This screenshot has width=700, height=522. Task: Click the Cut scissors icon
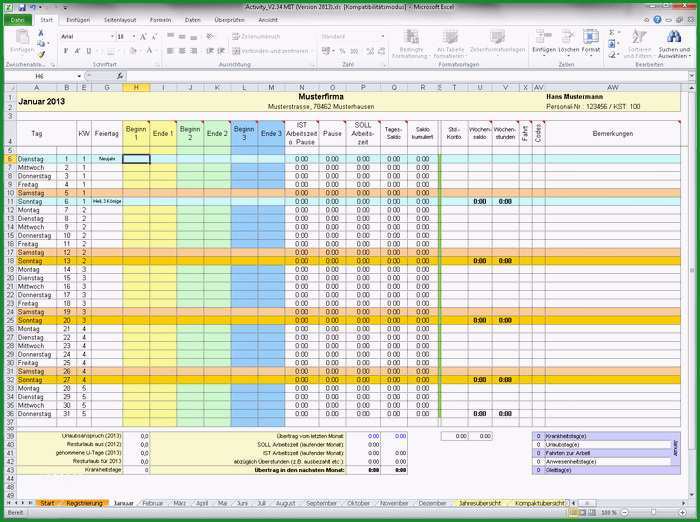(41, 33)
